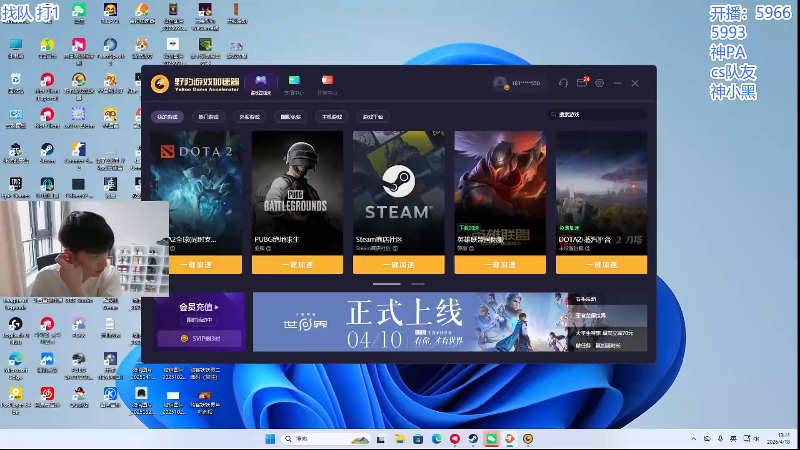Image resolution: width=800 pixels, height=450 pixels.
Task: Open Microsoft Store from the taskbar
Action: pyautogui.click(x=418, y=439)
